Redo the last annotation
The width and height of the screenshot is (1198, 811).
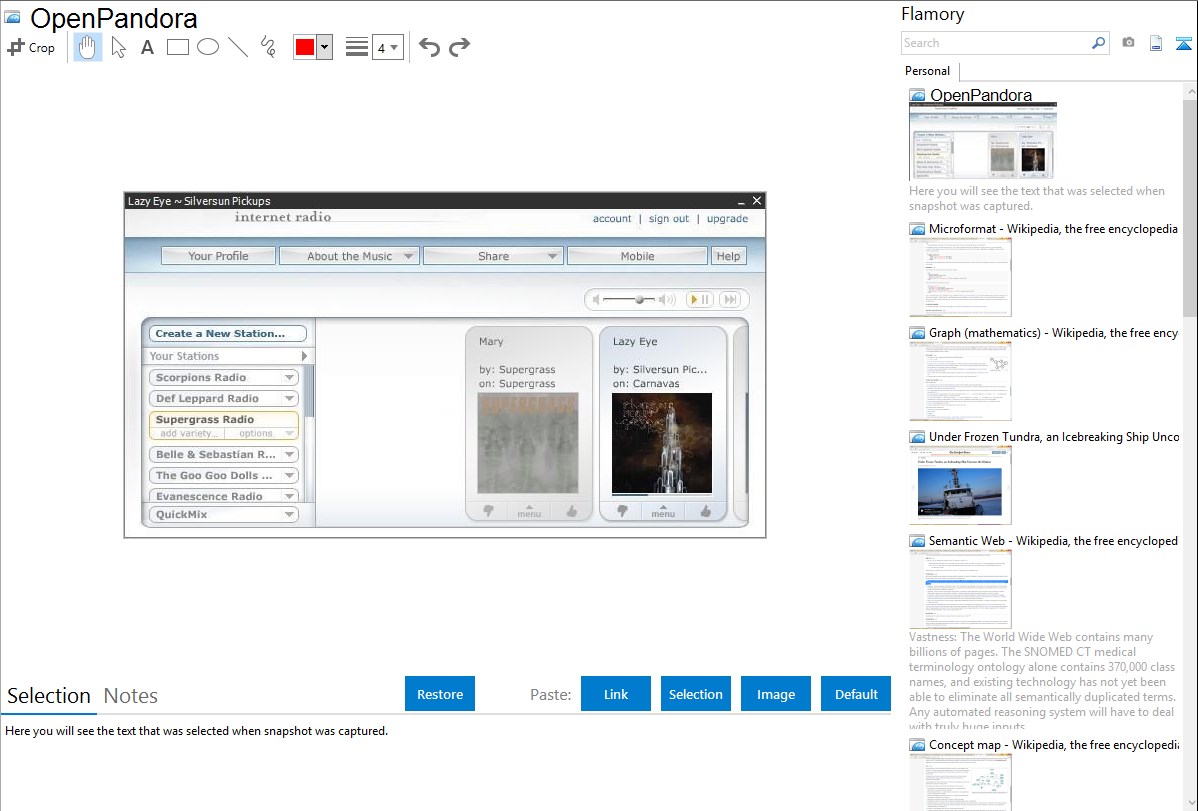click(x=459, y=47)
